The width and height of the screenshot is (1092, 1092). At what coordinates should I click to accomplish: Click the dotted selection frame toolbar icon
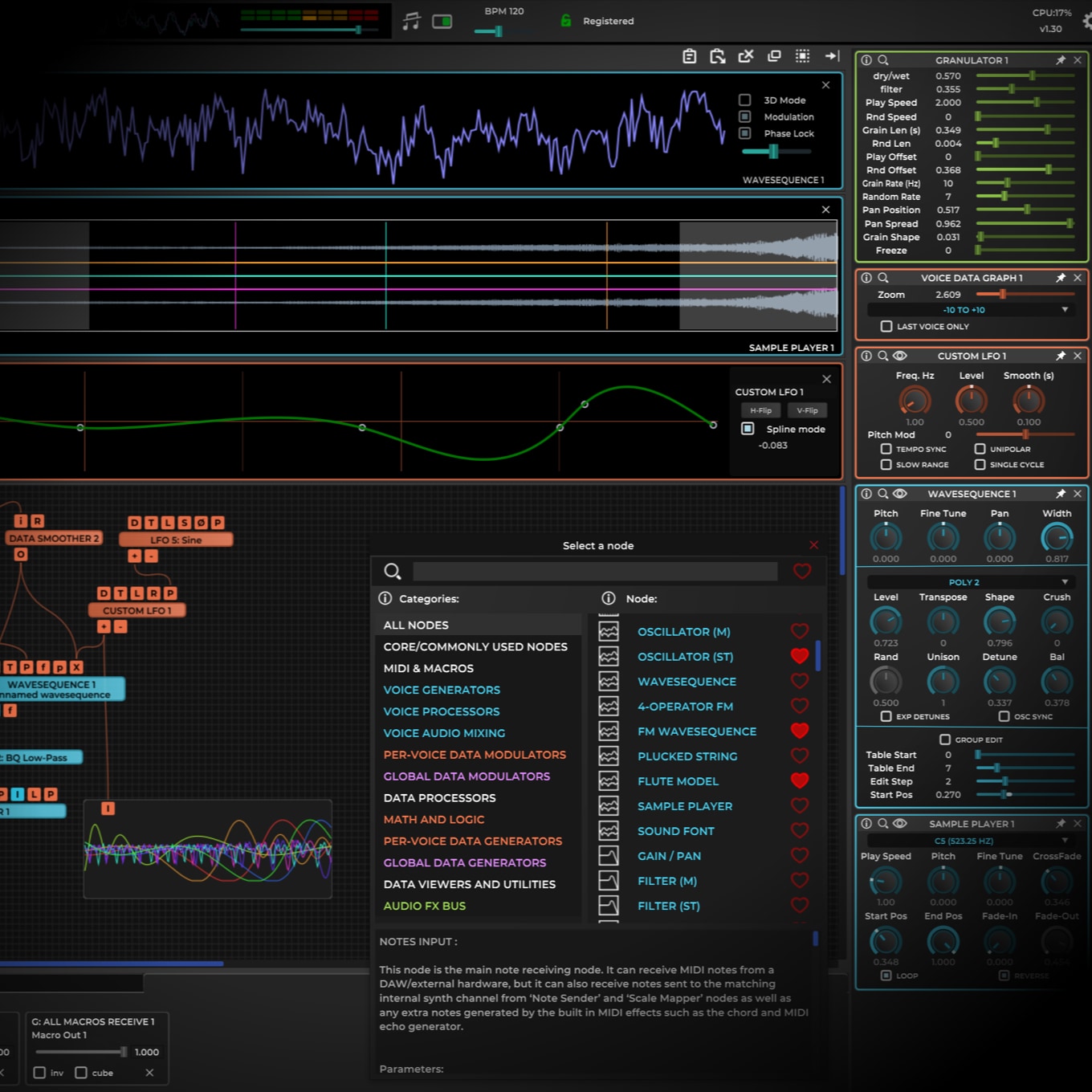pyautogui.click(x=802, y=56)
